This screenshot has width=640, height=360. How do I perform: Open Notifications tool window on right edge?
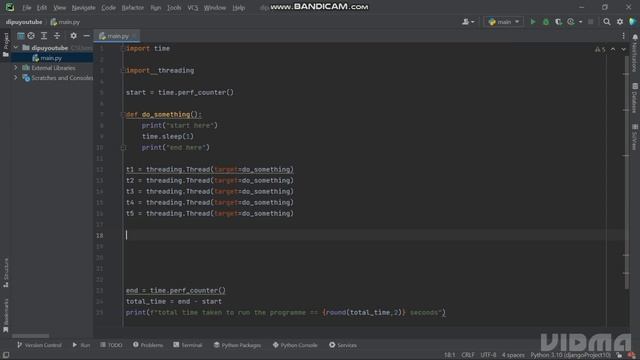click(635, 53)
